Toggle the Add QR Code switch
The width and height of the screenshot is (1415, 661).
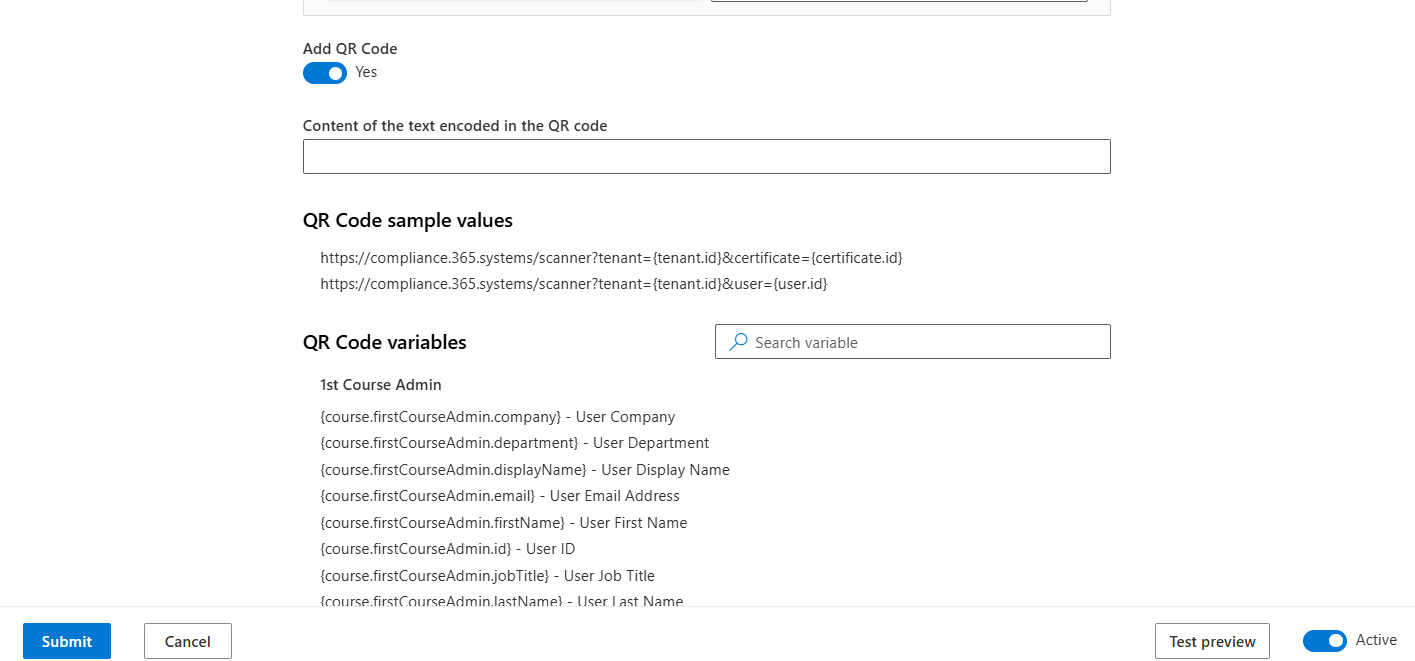[325, 73]
